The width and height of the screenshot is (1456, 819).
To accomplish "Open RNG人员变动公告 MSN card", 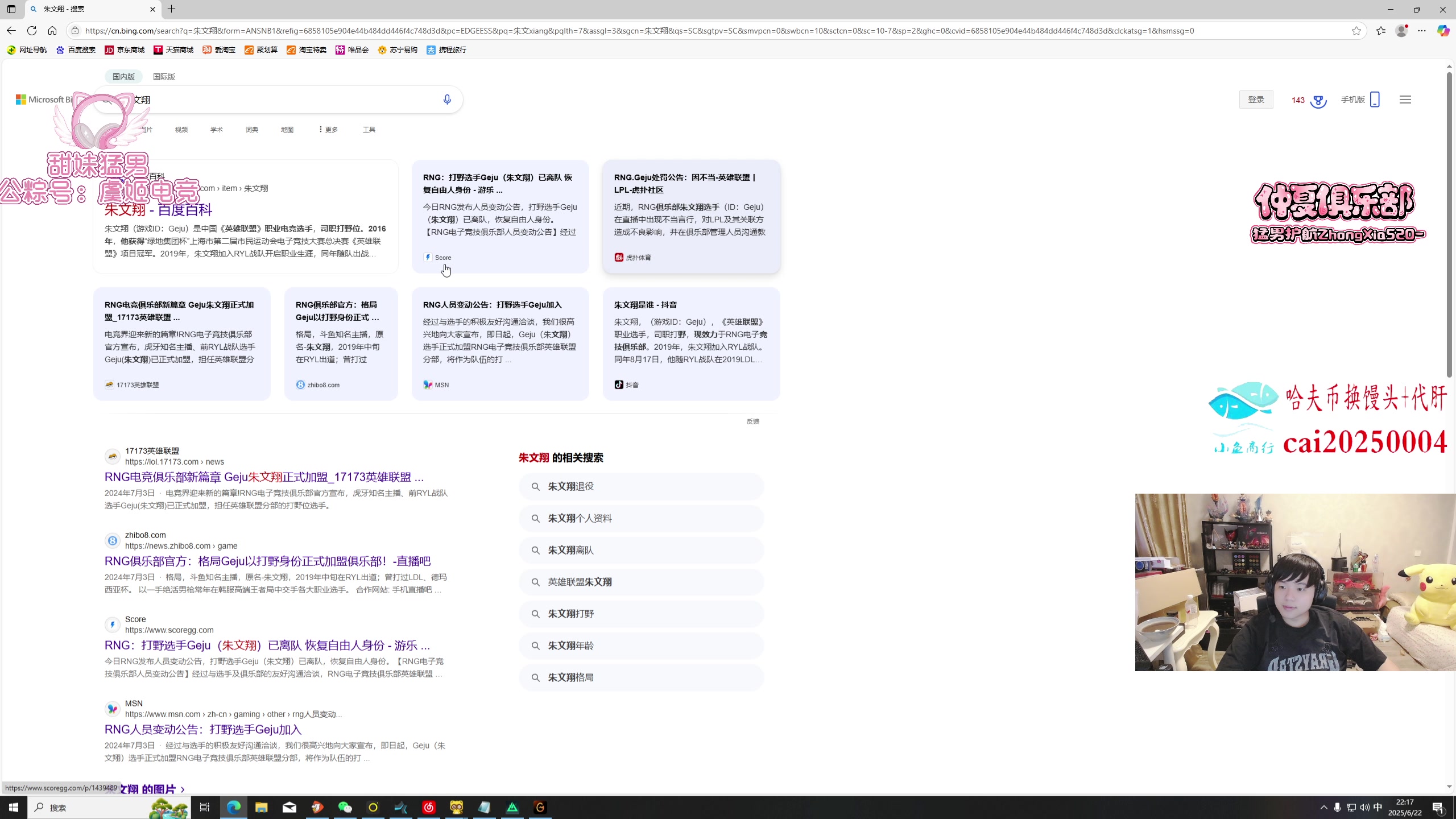I will (x=500, y=344).
